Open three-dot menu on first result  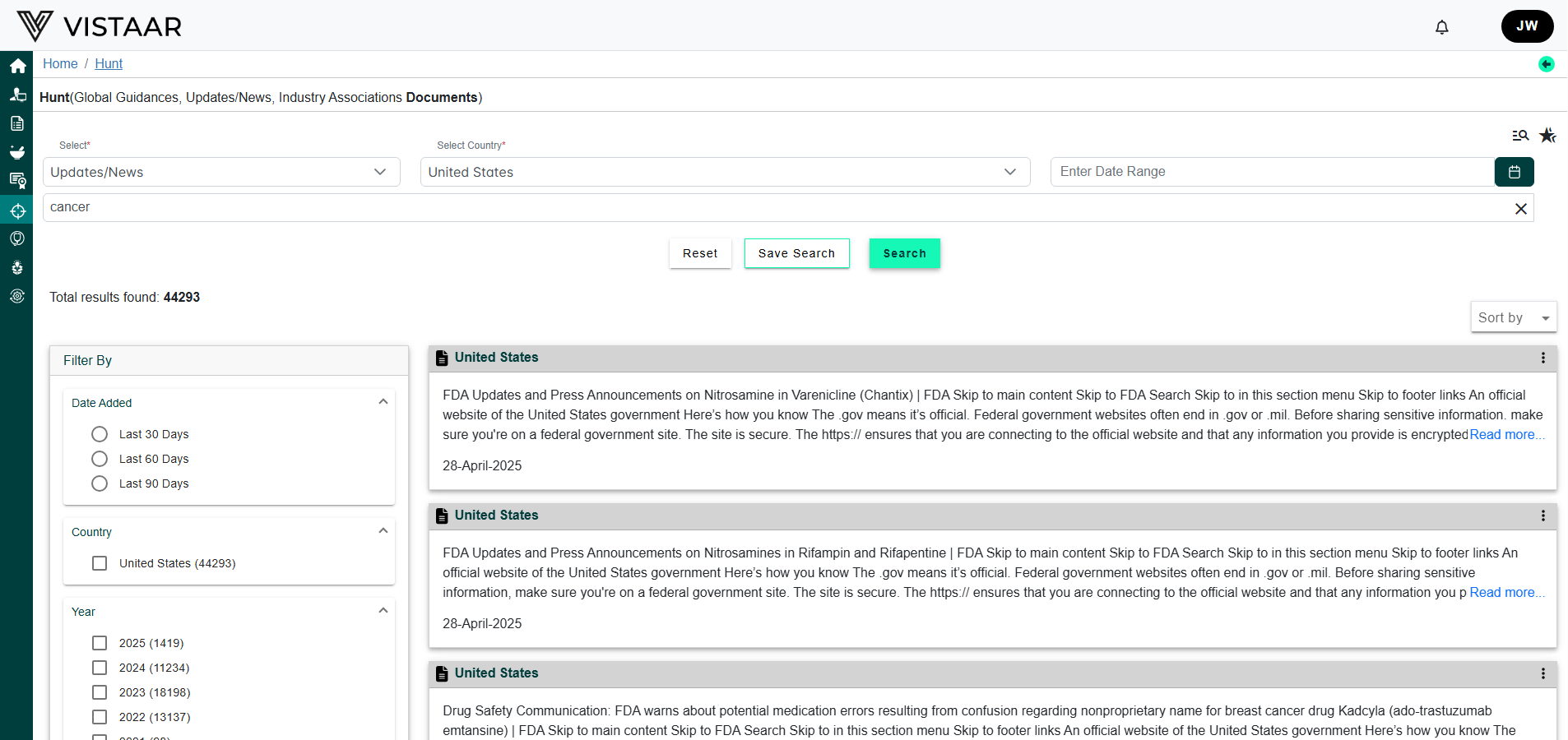click(1542, 358)
